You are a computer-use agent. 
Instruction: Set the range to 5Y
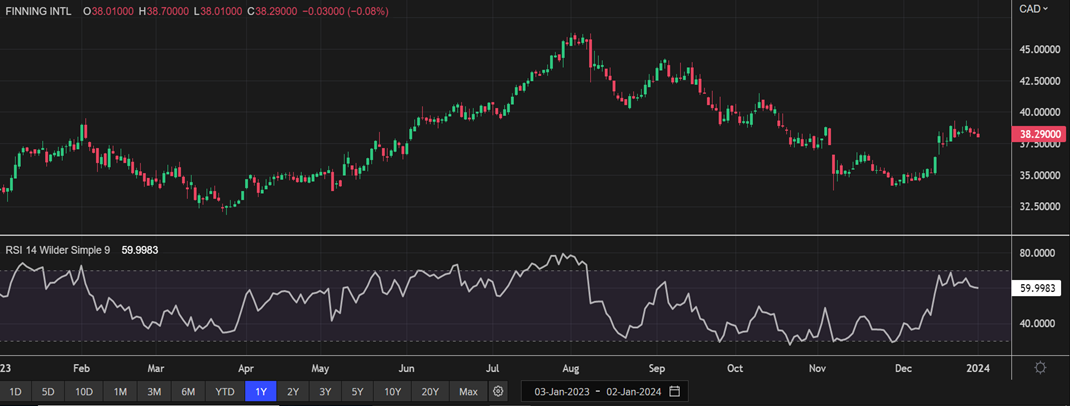point(358,392)
